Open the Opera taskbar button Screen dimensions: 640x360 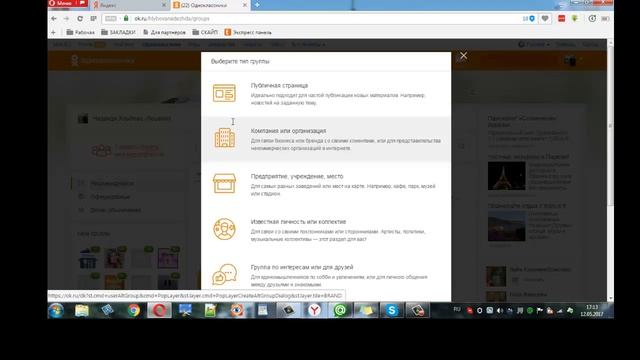tap(159, 311)
